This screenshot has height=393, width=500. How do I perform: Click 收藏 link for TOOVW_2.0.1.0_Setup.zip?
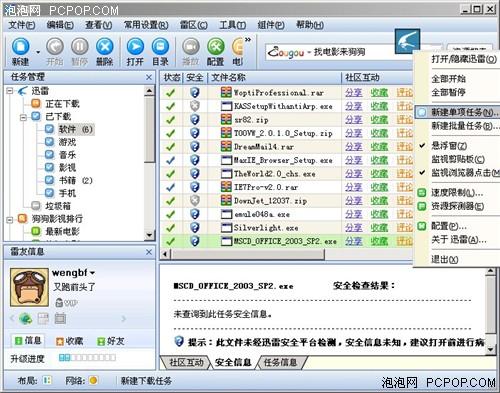tap(379, 133)
